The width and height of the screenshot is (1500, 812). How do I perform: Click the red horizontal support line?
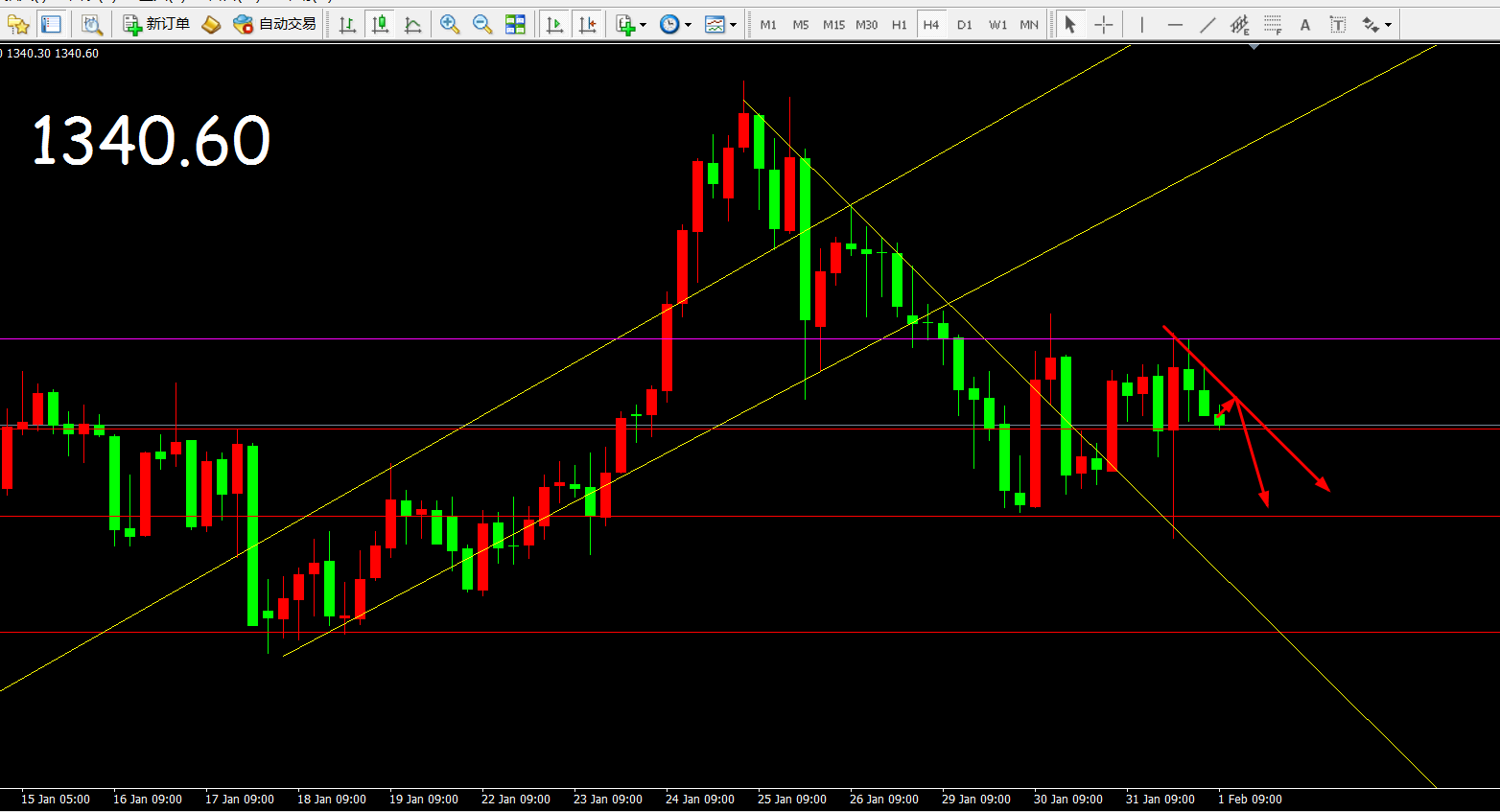(x=767, y=517)
